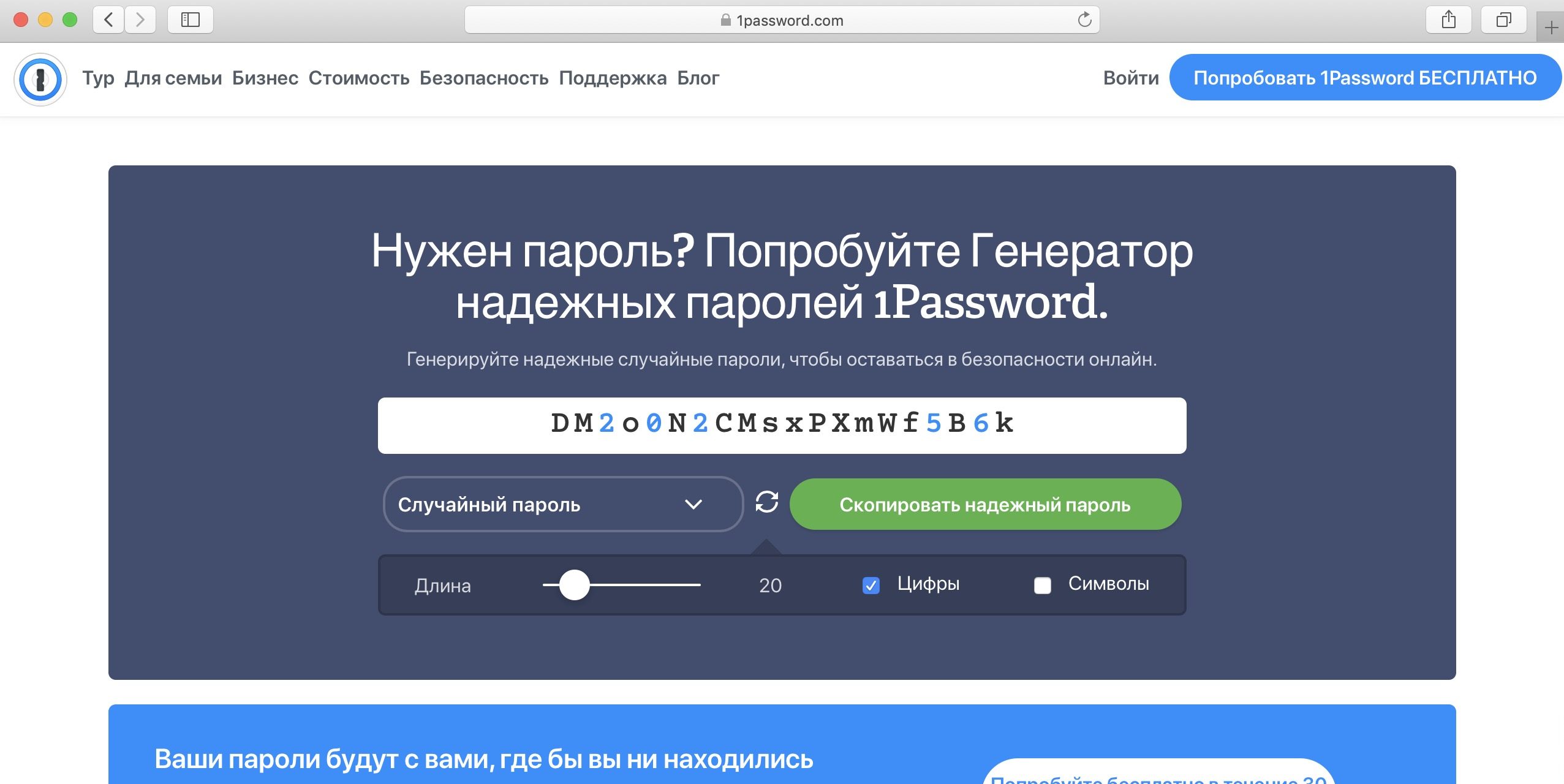1564x784 pixels.
Task: Reload the page in the address bar
Action: point(1084,20)
